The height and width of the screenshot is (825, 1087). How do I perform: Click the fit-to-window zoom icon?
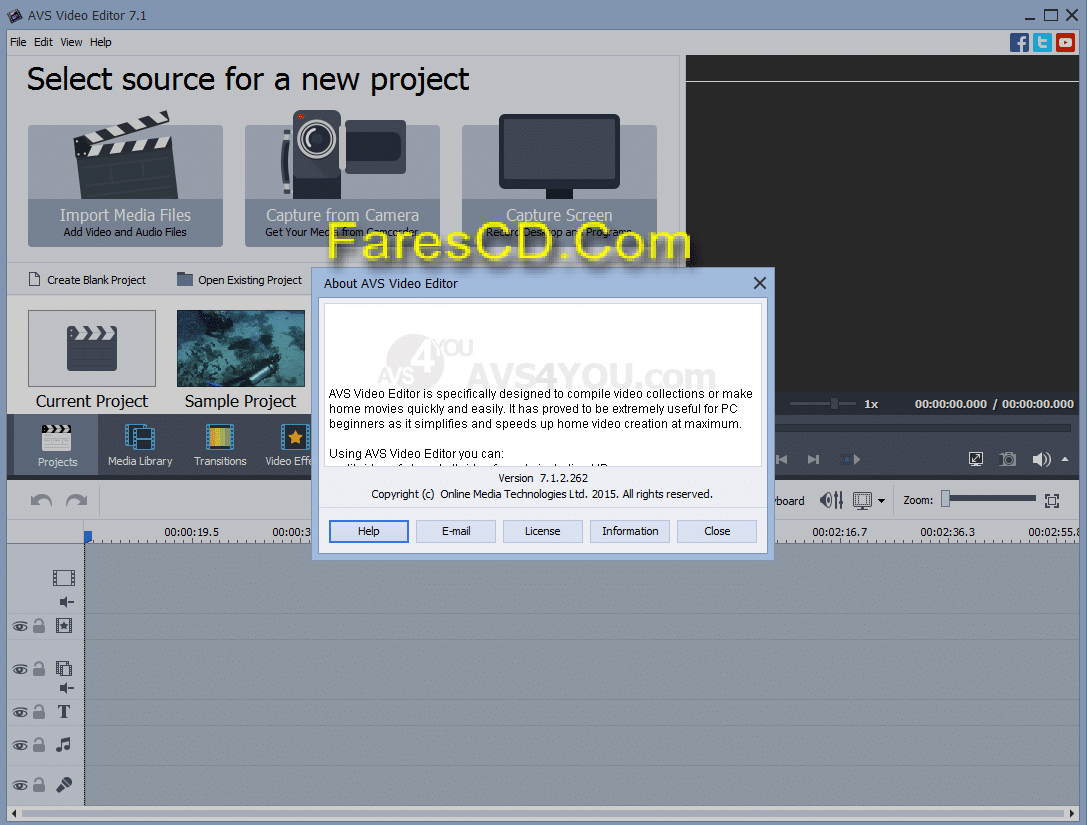pos(1052,501)
